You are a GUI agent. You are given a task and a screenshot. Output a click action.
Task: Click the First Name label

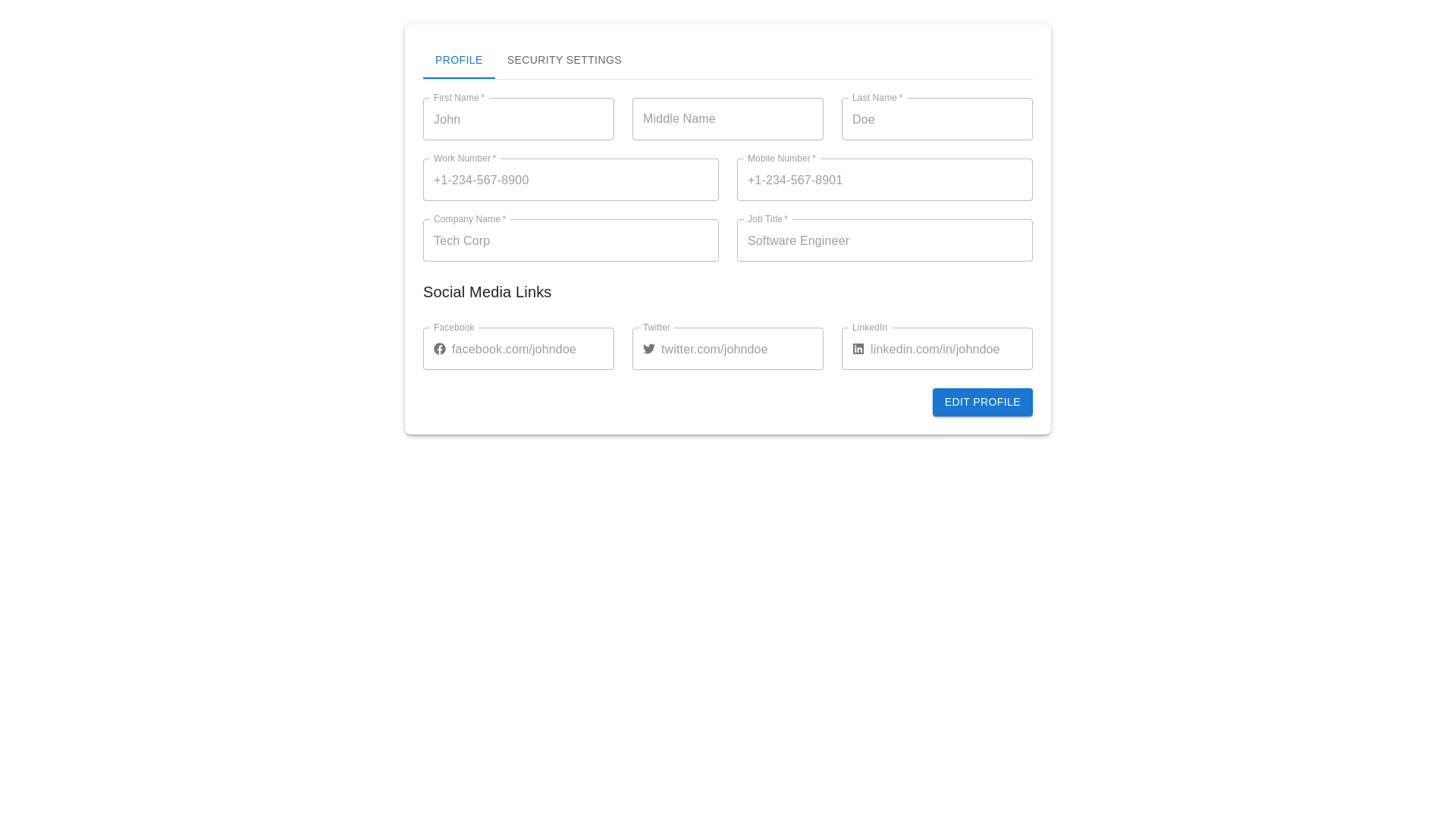pos(459,98)
